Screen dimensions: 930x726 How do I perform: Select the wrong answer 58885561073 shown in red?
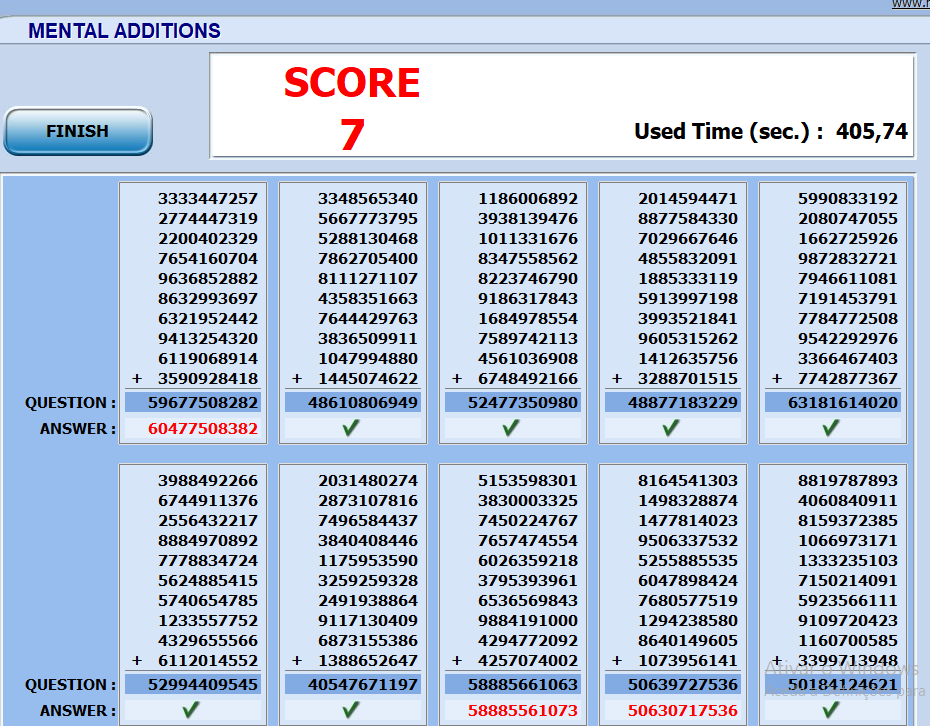point(512,709)
